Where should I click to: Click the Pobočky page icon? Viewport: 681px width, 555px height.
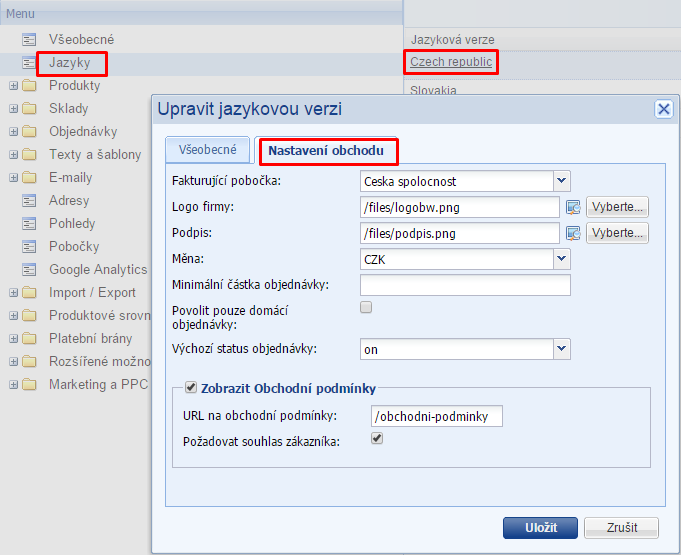click(x=29, y=247)
